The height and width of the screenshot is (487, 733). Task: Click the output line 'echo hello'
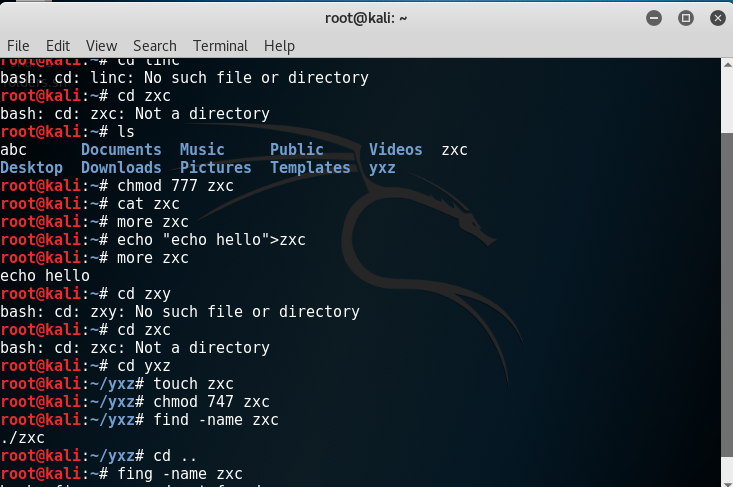pos(45,276)
